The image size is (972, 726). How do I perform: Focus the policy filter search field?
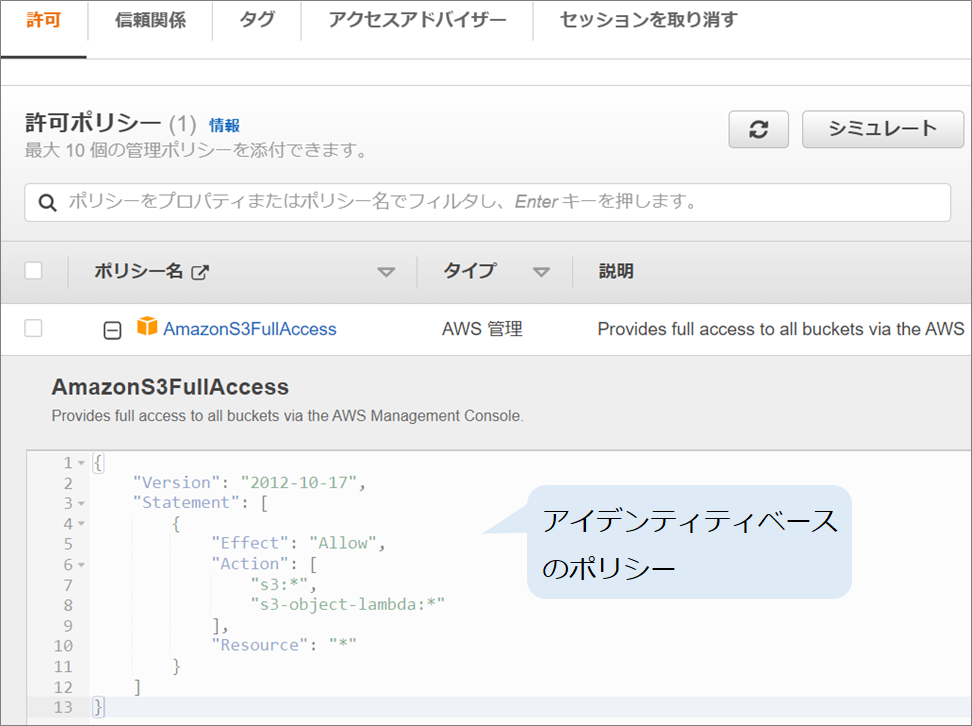tap(500, 202)
